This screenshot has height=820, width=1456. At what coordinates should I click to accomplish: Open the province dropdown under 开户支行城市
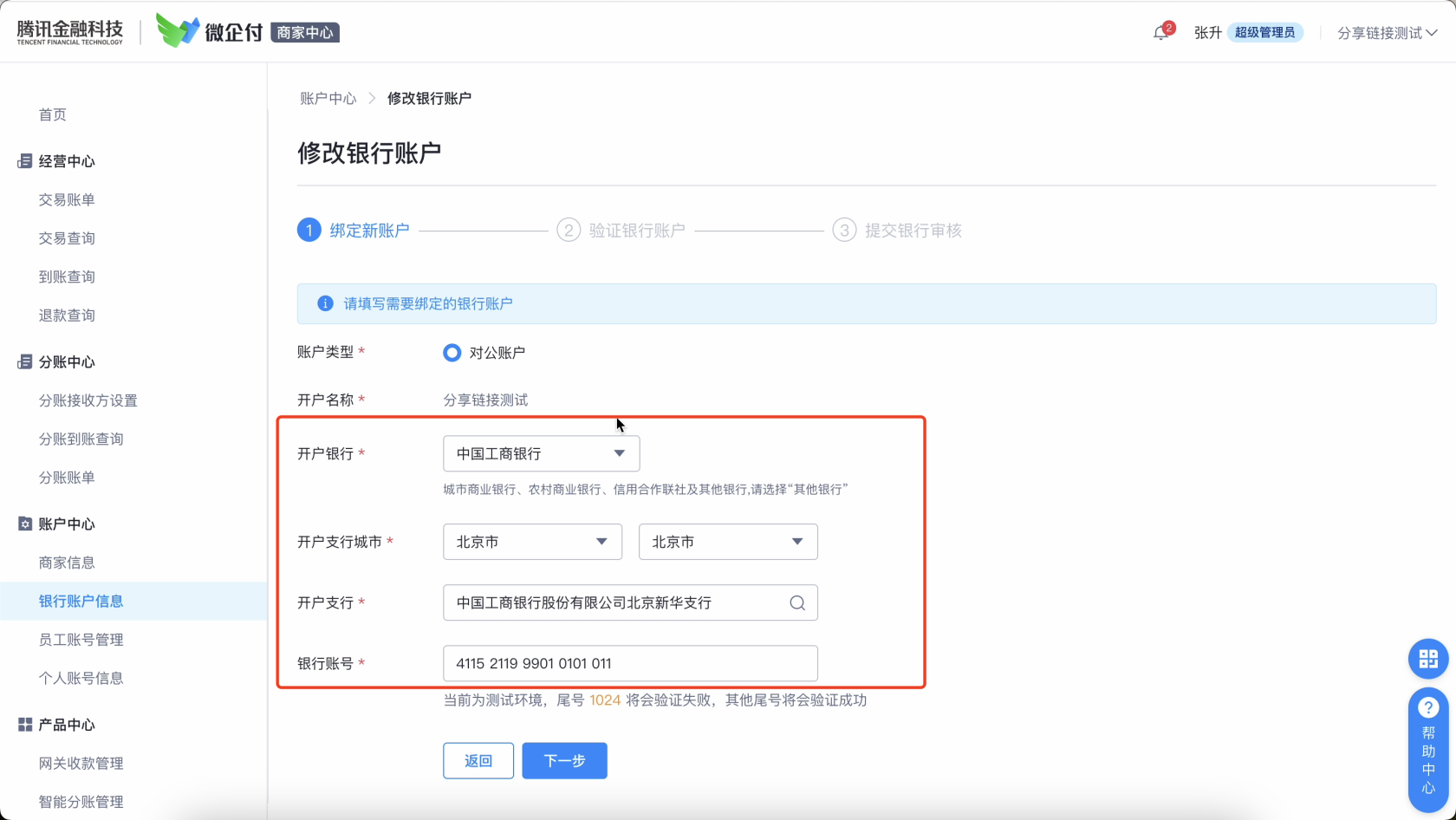pyautogui.click(x=532, y=542)
